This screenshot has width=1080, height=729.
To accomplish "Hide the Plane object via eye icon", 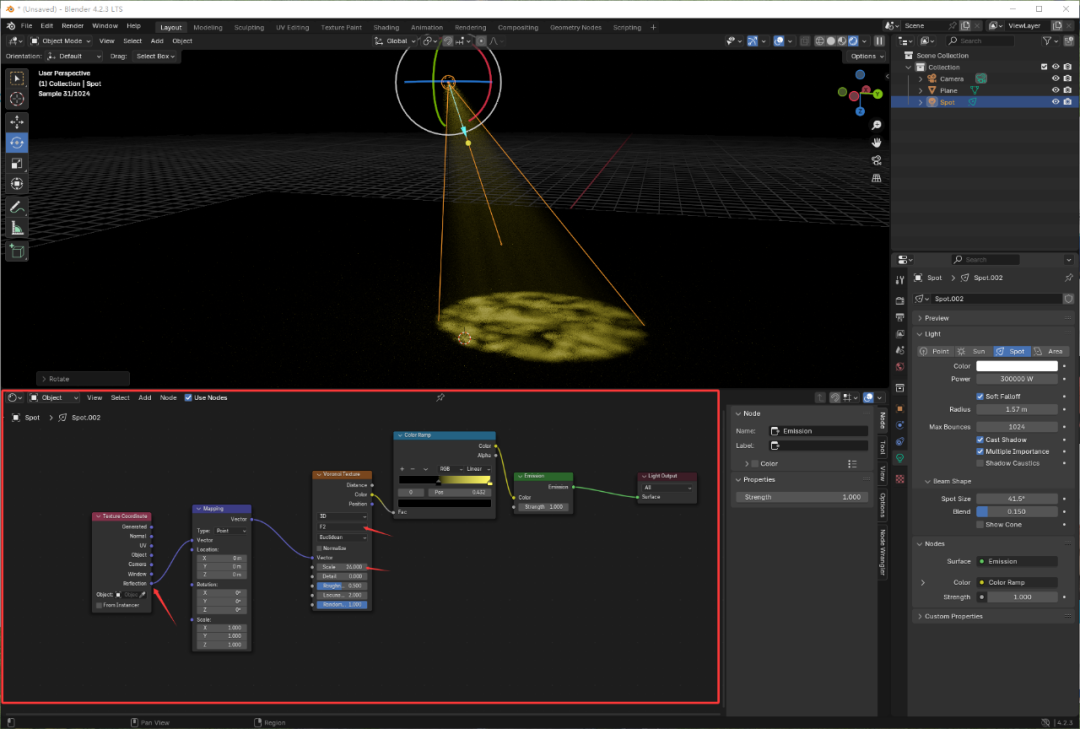I will pyautogui.click(x=1055, y=90).
